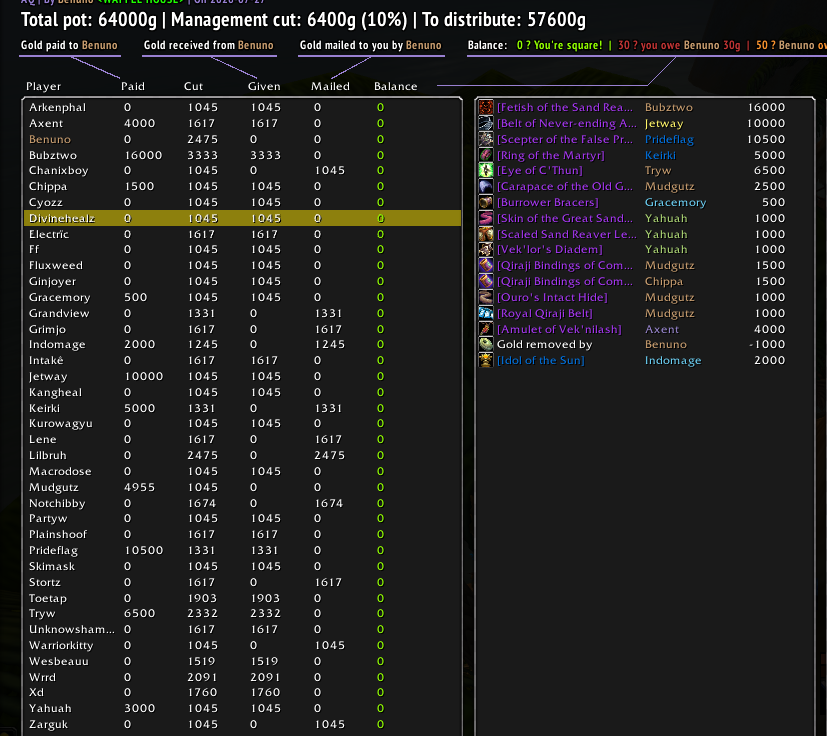
Task: Sort by the Player column header
Action: pyautogui.click(x=43, y=86)
